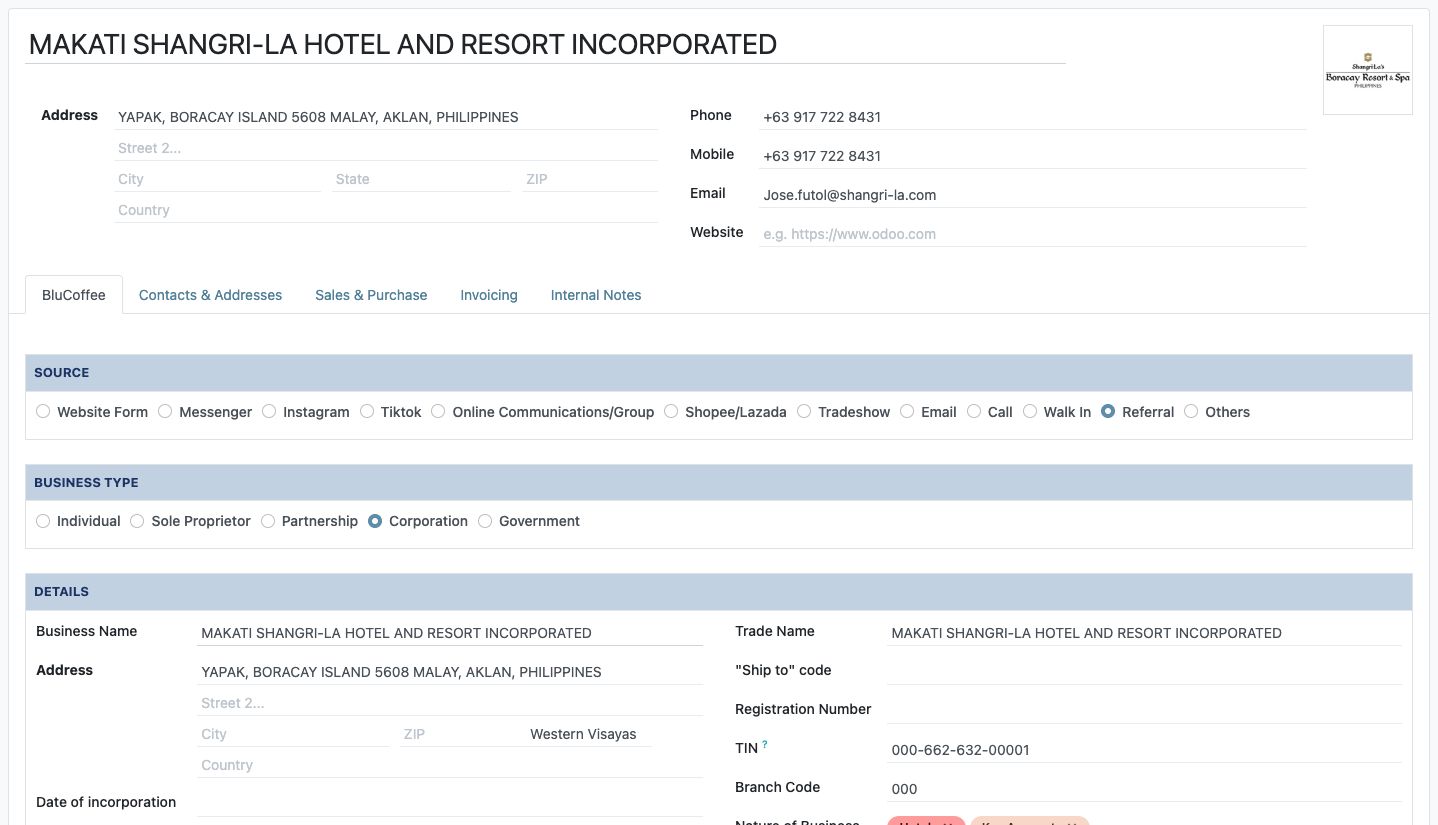This screenshot has width=1438, height=825.
Task: Open the Details section Country dropdown
Action: coord(450,765)
